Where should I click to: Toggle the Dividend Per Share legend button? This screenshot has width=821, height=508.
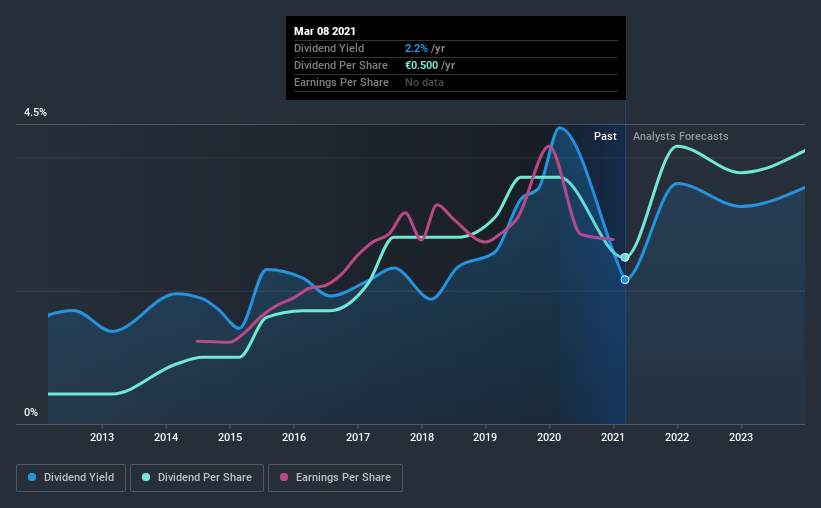tap(197, 478)
